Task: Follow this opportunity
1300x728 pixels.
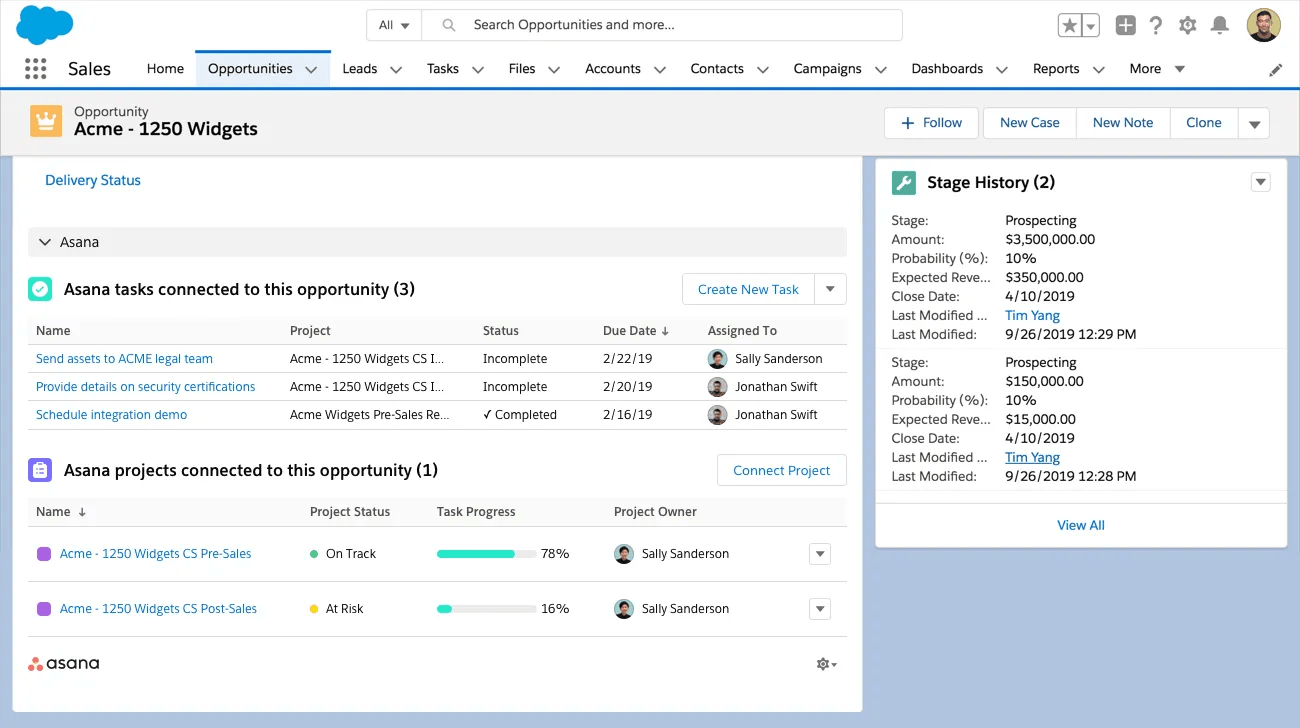Action: coord(930,122)
